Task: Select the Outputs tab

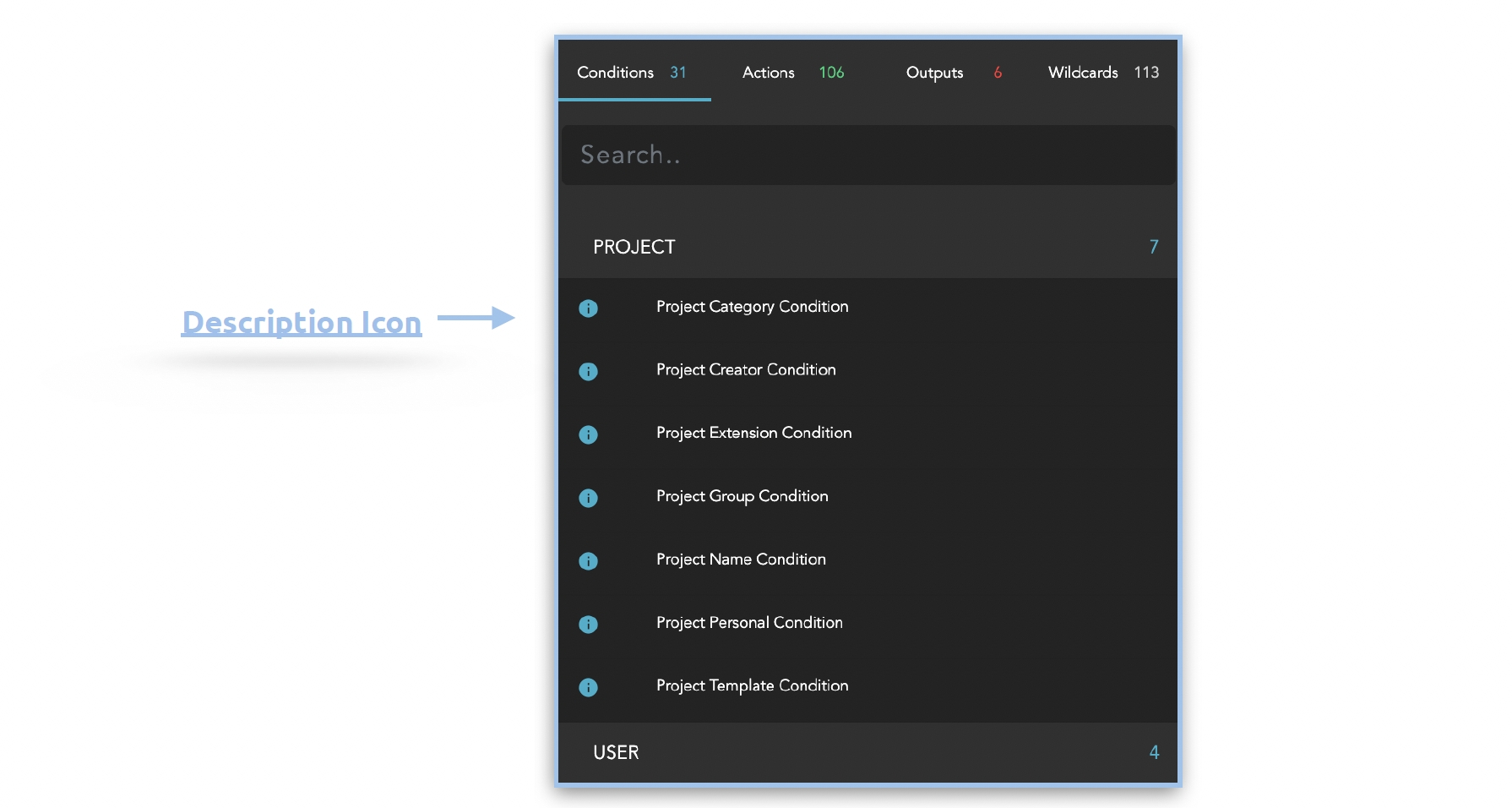Action: click(x=953, y=73)
